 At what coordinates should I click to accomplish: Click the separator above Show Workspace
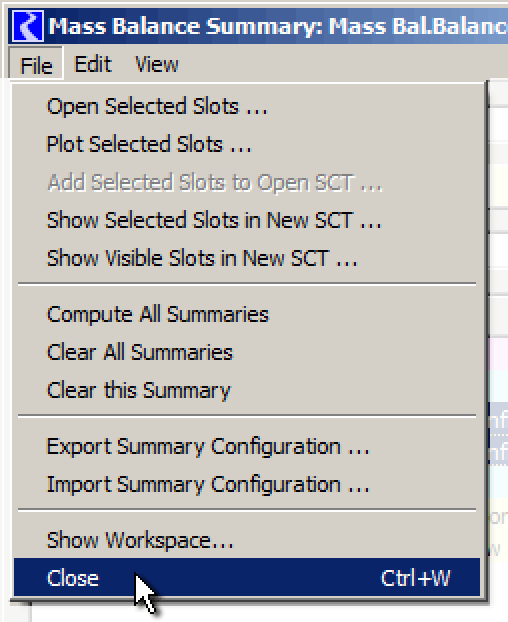click(x=247, y=510)
